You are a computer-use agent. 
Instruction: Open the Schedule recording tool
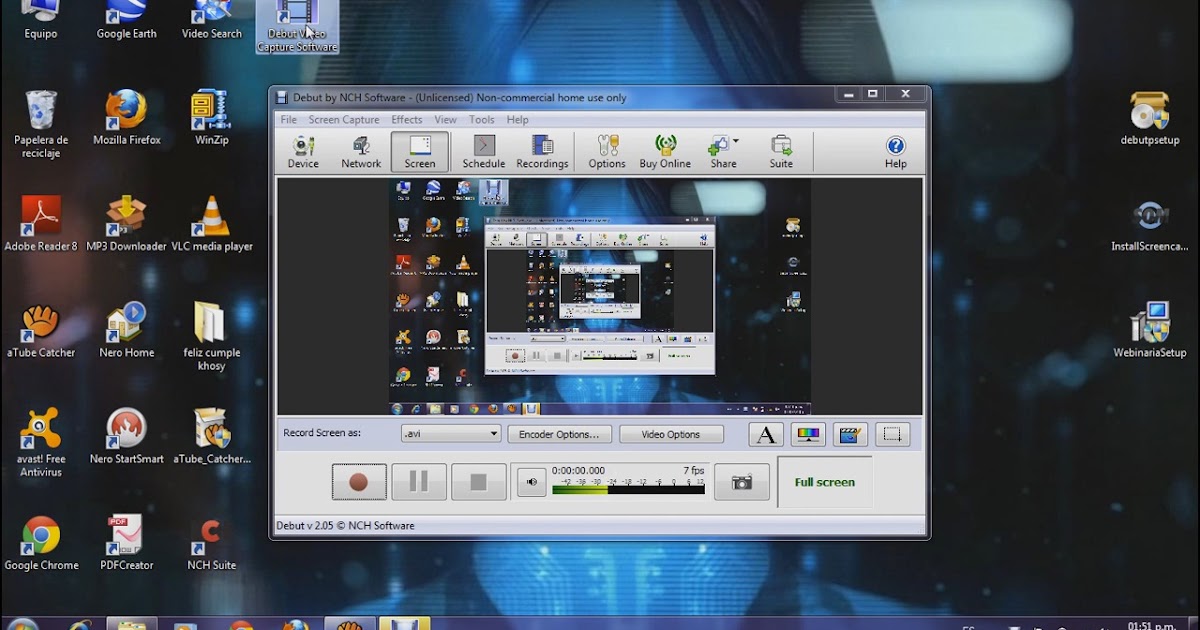pos(483,151)
